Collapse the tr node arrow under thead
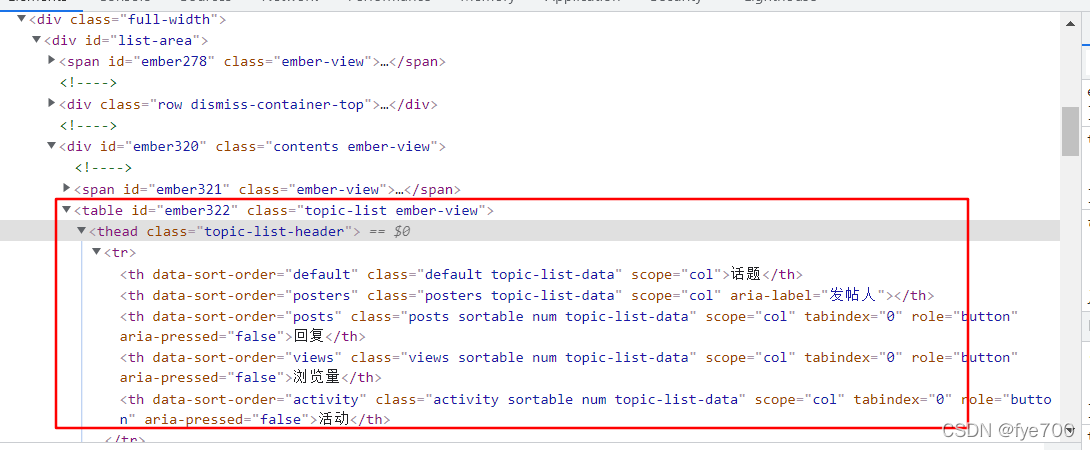1090x450 pixels. pos(97,252)
